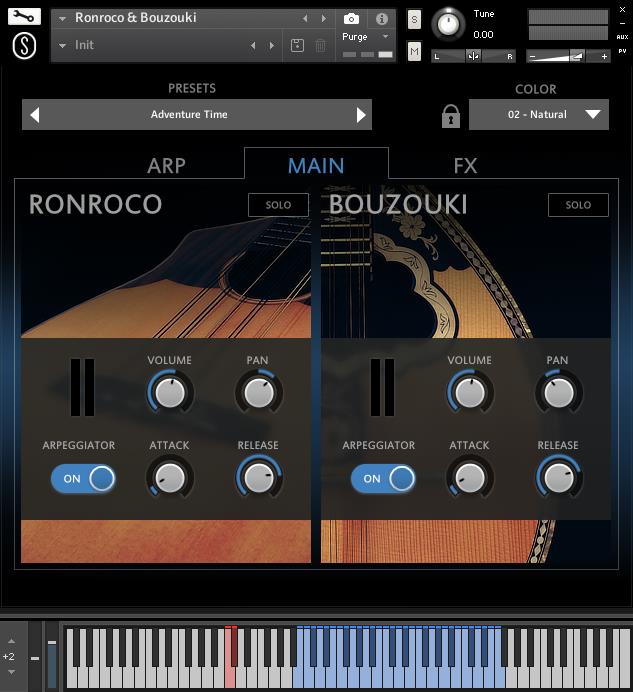Toggle the Bouzouki arpeggiator switch

coord(383,479)
